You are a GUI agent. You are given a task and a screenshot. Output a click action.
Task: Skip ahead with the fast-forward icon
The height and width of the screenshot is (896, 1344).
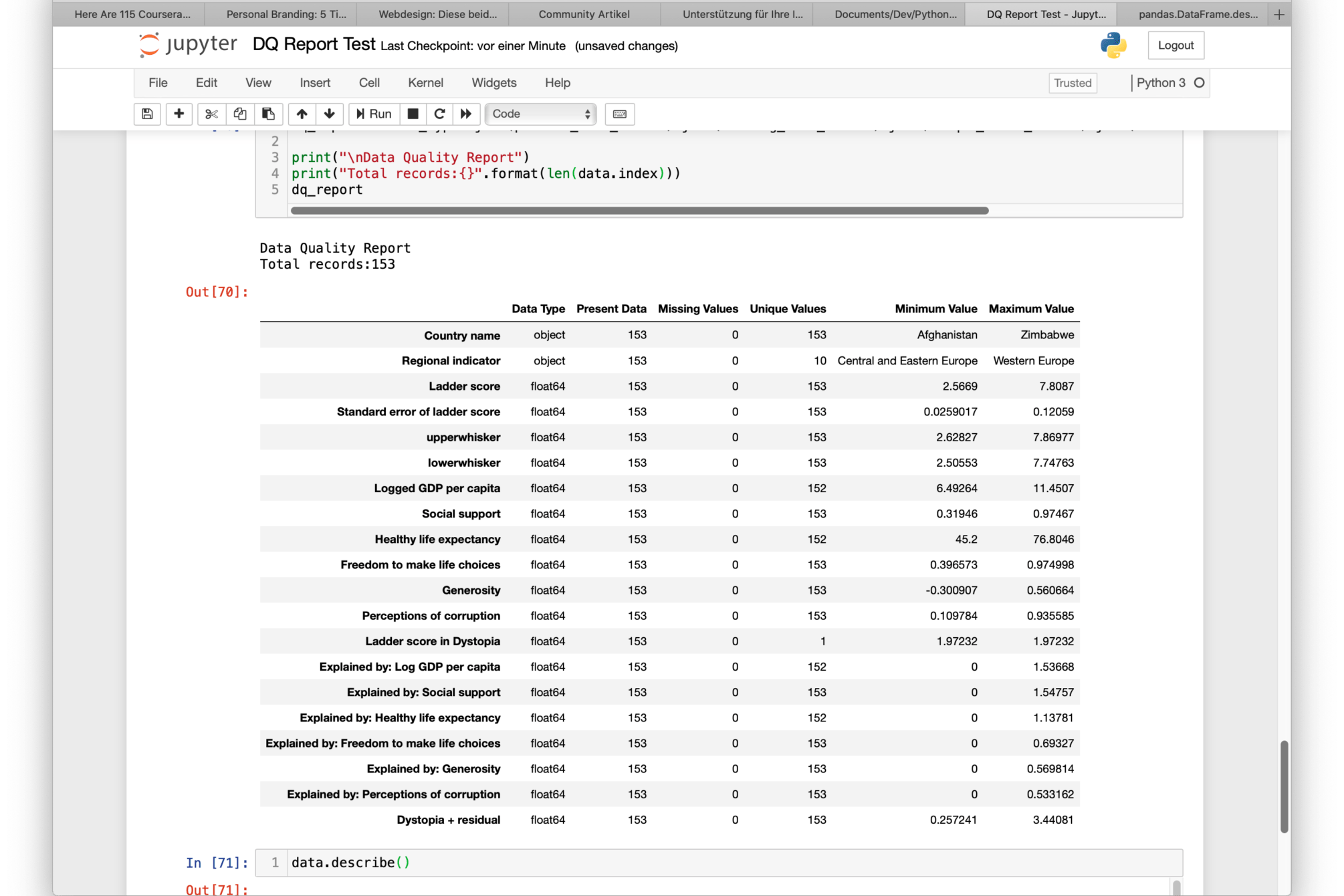point(466,114)
